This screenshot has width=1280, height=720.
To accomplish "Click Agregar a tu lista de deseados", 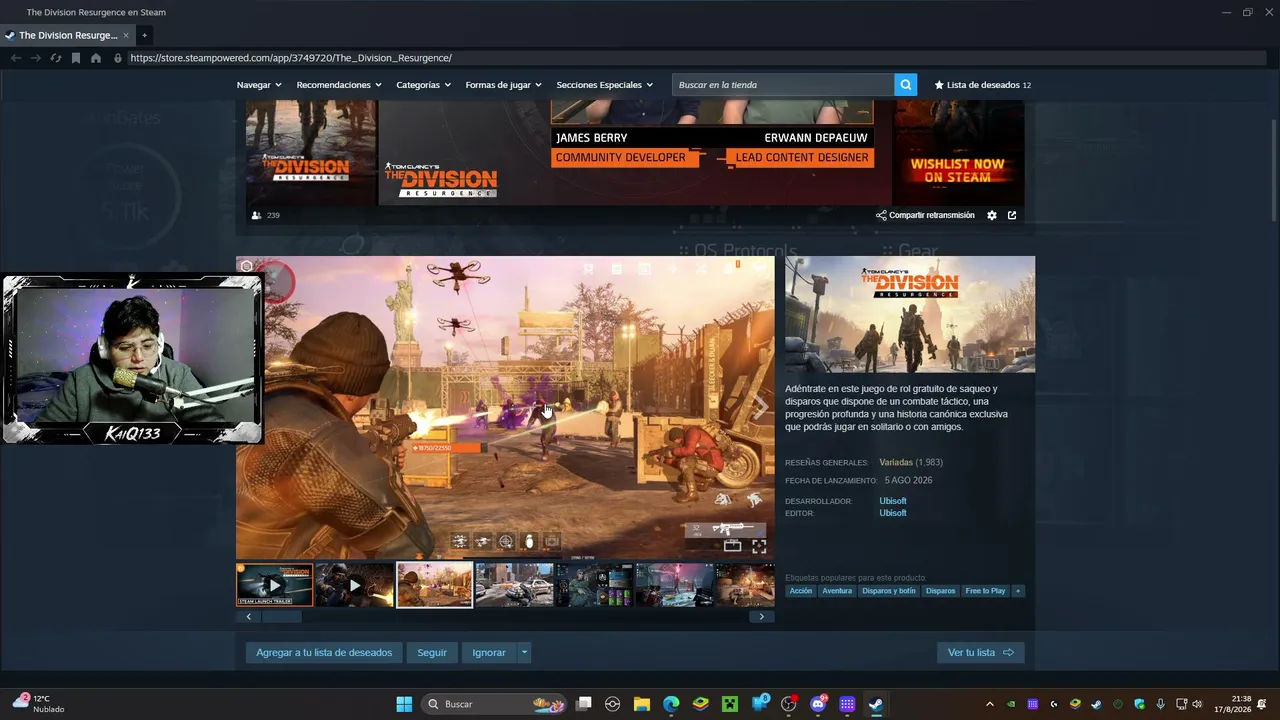I will point(324,653).
